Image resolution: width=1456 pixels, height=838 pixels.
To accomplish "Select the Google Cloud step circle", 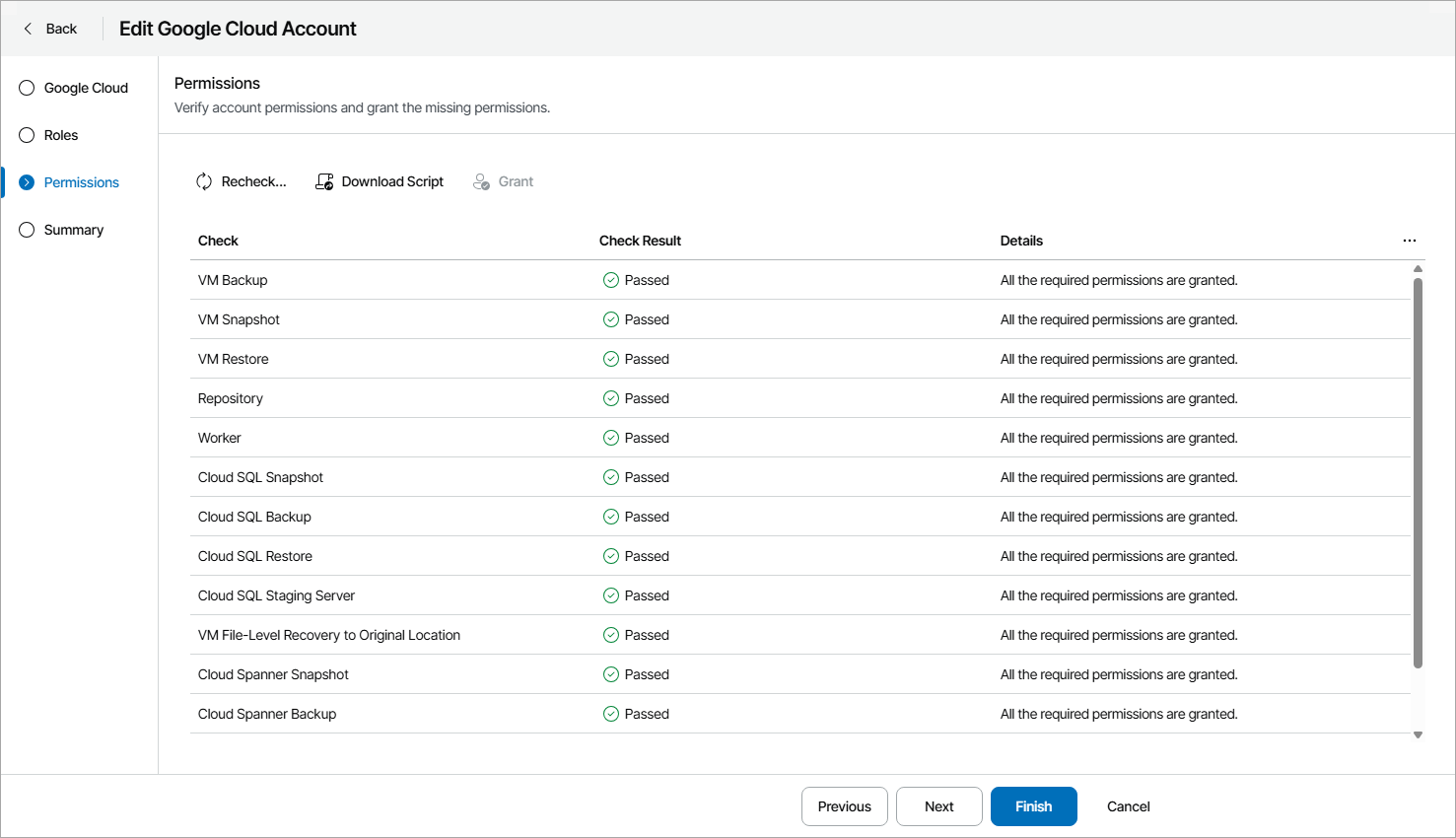I will pyautogui.click(x=26, y=88).
